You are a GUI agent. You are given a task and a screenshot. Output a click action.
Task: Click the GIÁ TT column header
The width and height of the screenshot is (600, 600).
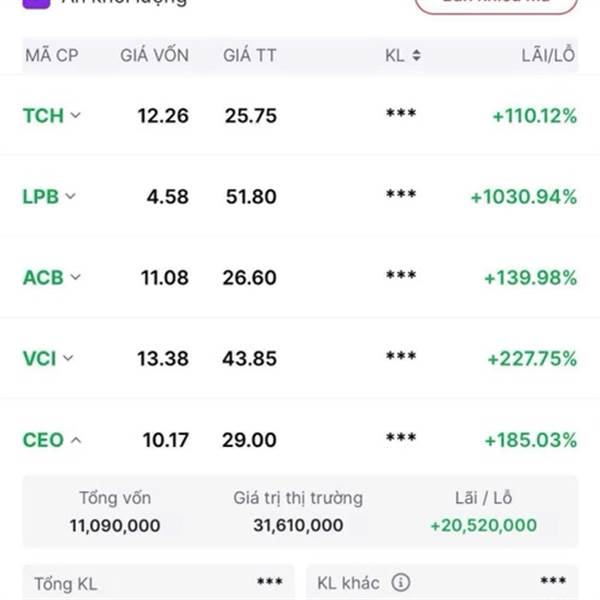(250, 56)
